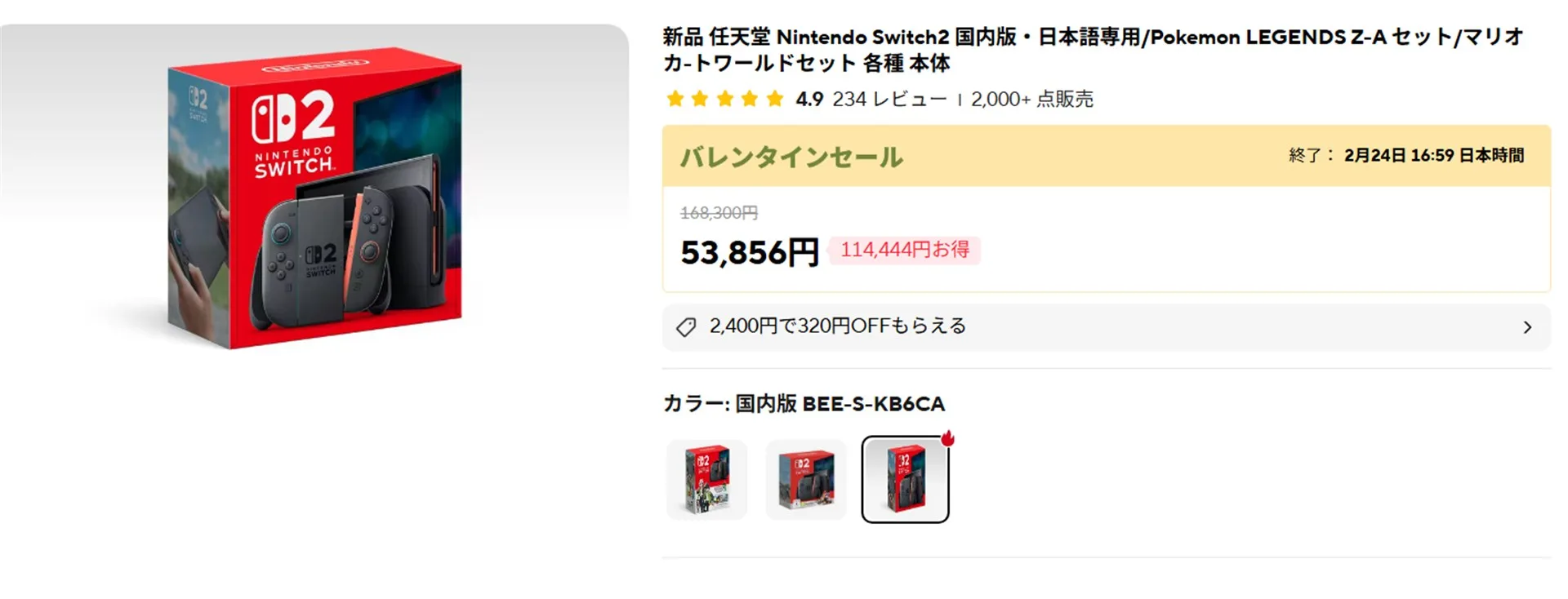Click the 114,444円お得 savings badge
Viewport: 1568px width, 599px height.
coord(905,250)
